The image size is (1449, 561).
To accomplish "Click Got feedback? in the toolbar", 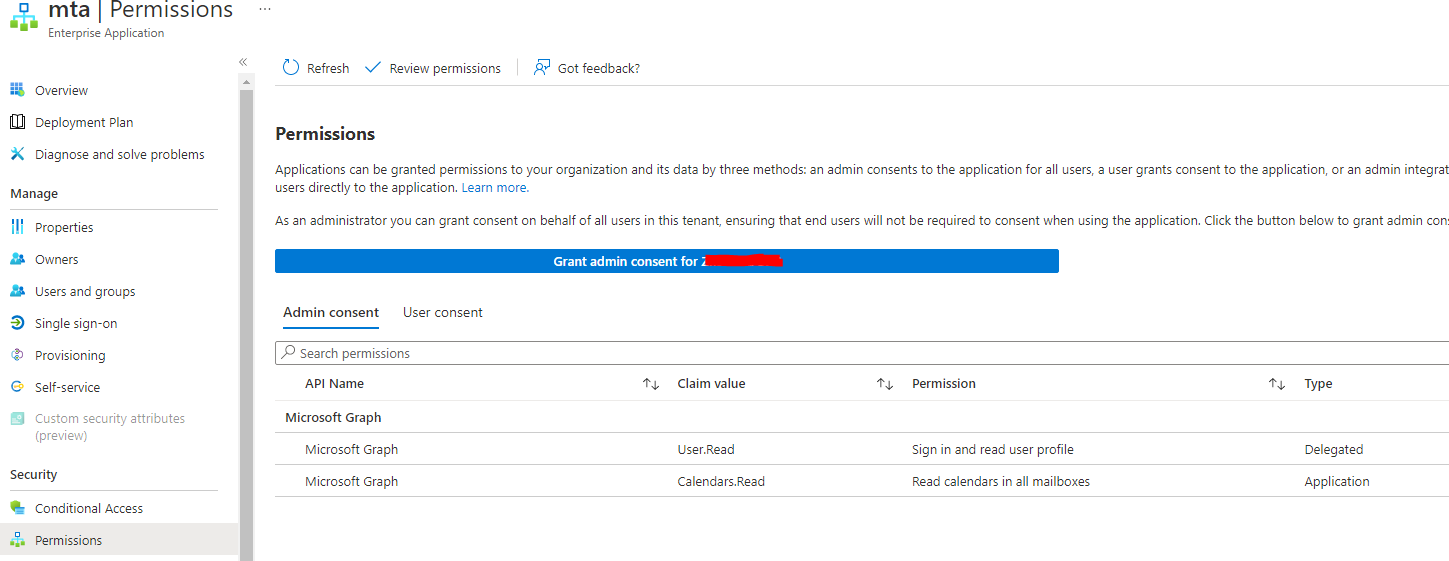I will (598, 68).
